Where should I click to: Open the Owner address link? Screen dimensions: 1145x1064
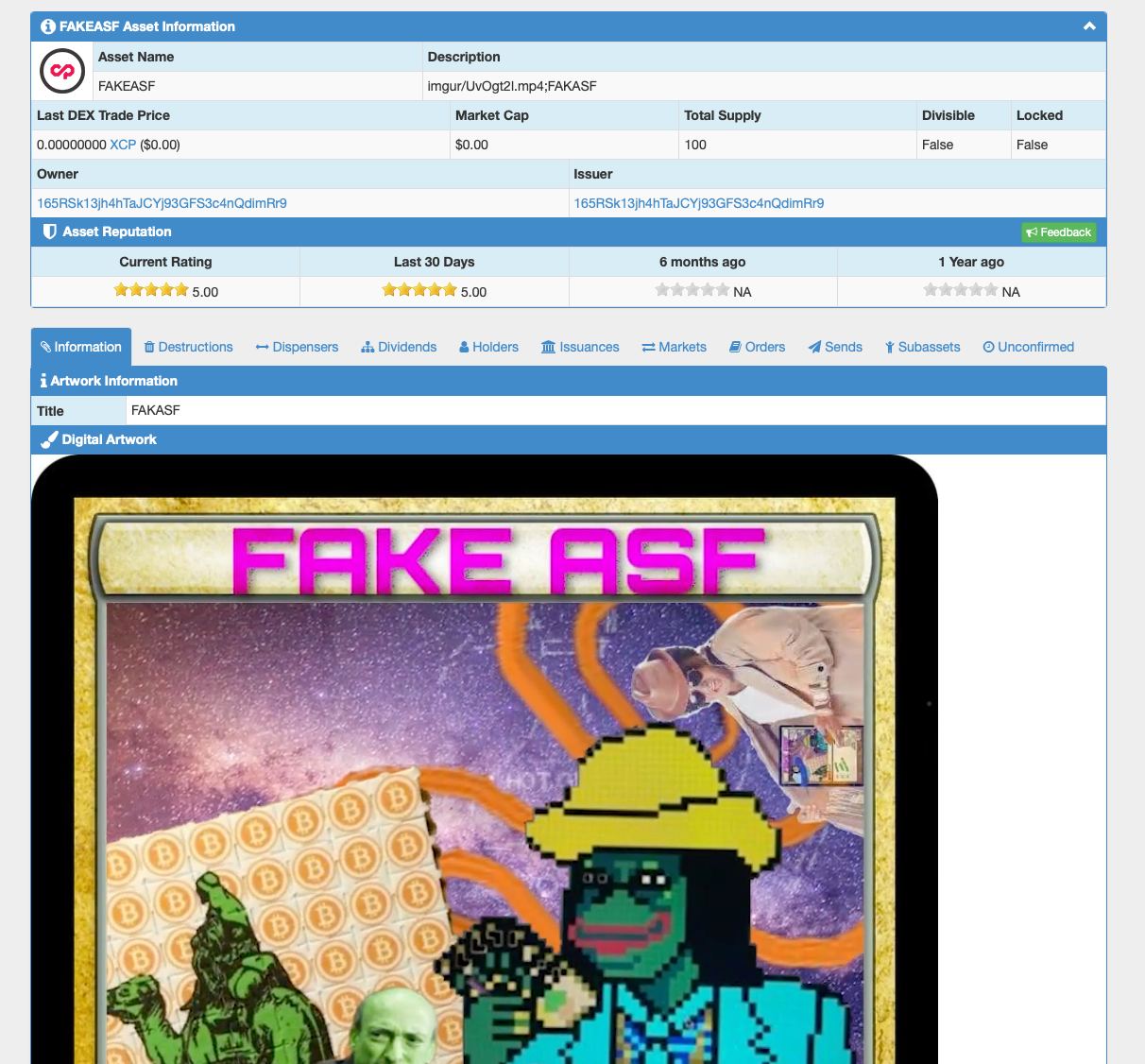tap(162, 203)
